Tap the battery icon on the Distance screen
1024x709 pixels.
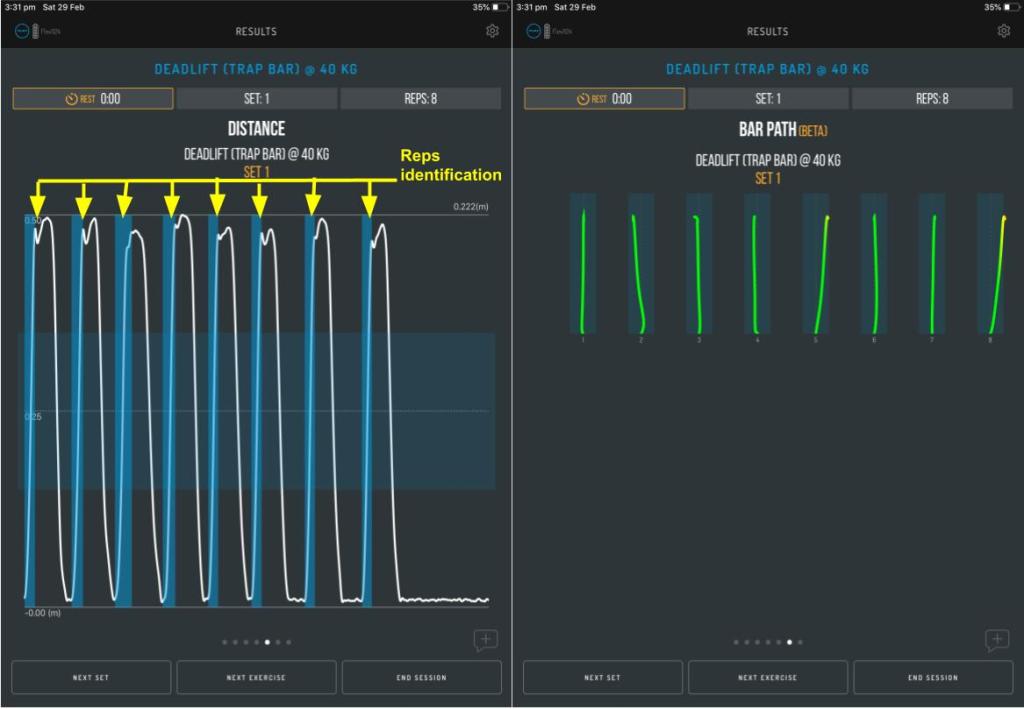pyautogui.click(x=500, y=7)
